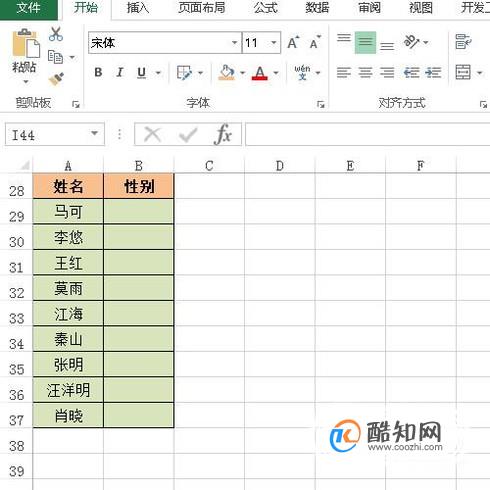Click the Insert Function fx icon
490x490 pixels.
click(223, 135)
